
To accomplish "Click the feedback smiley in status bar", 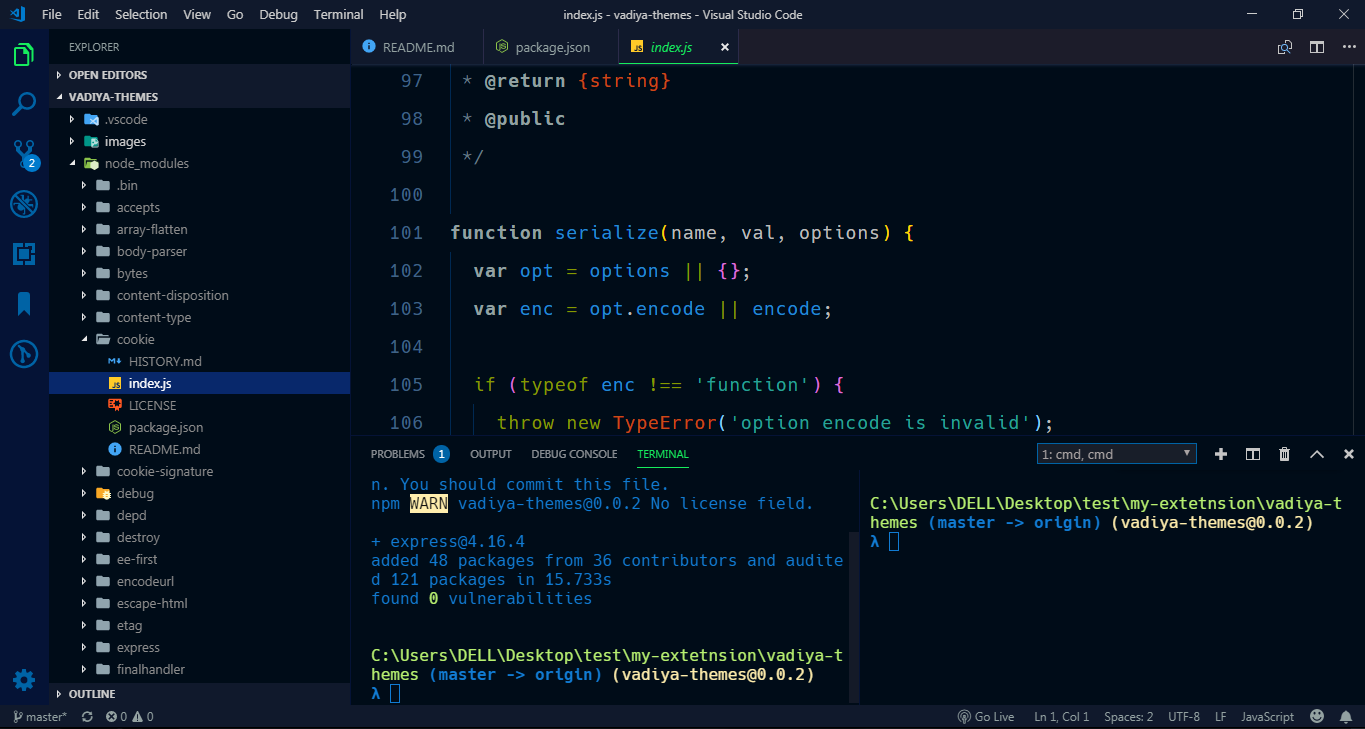I will [x=1317, y=717].
